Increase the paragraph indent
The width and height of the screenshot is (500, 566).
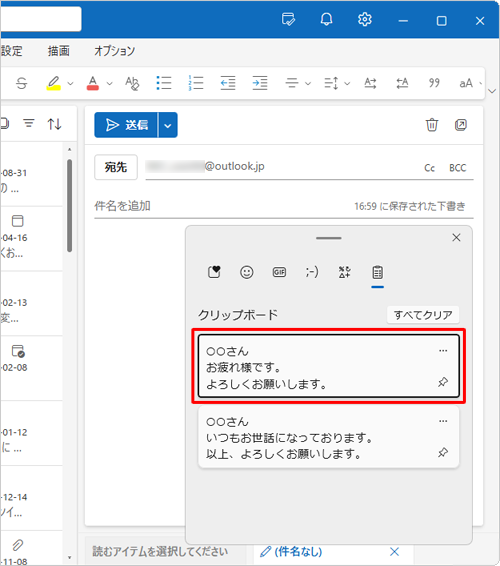point(260,83)
